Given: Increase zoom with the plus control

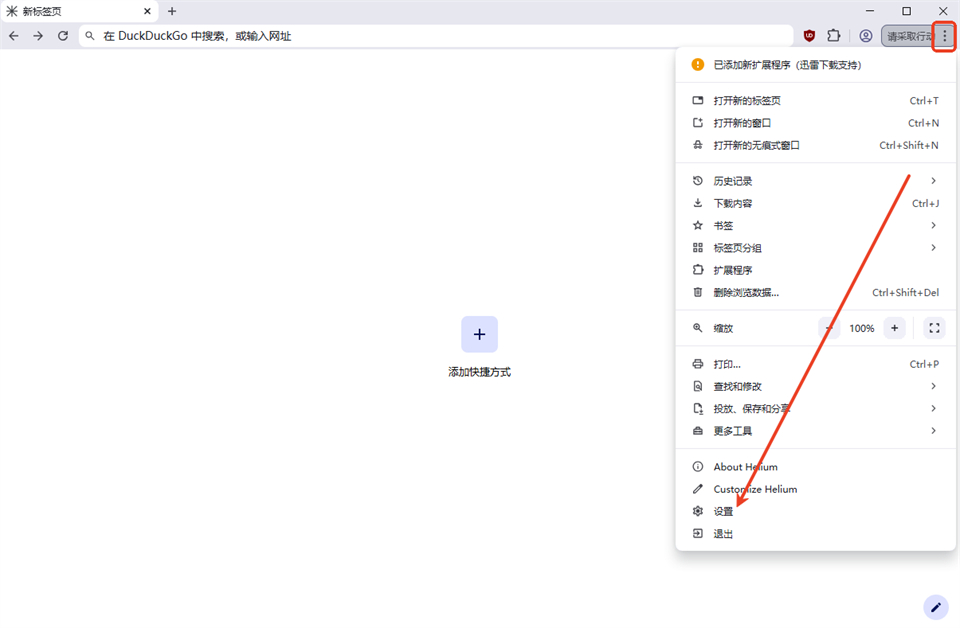Looking at the screenshot, I should pyautogui.click(x=893, y=327).
